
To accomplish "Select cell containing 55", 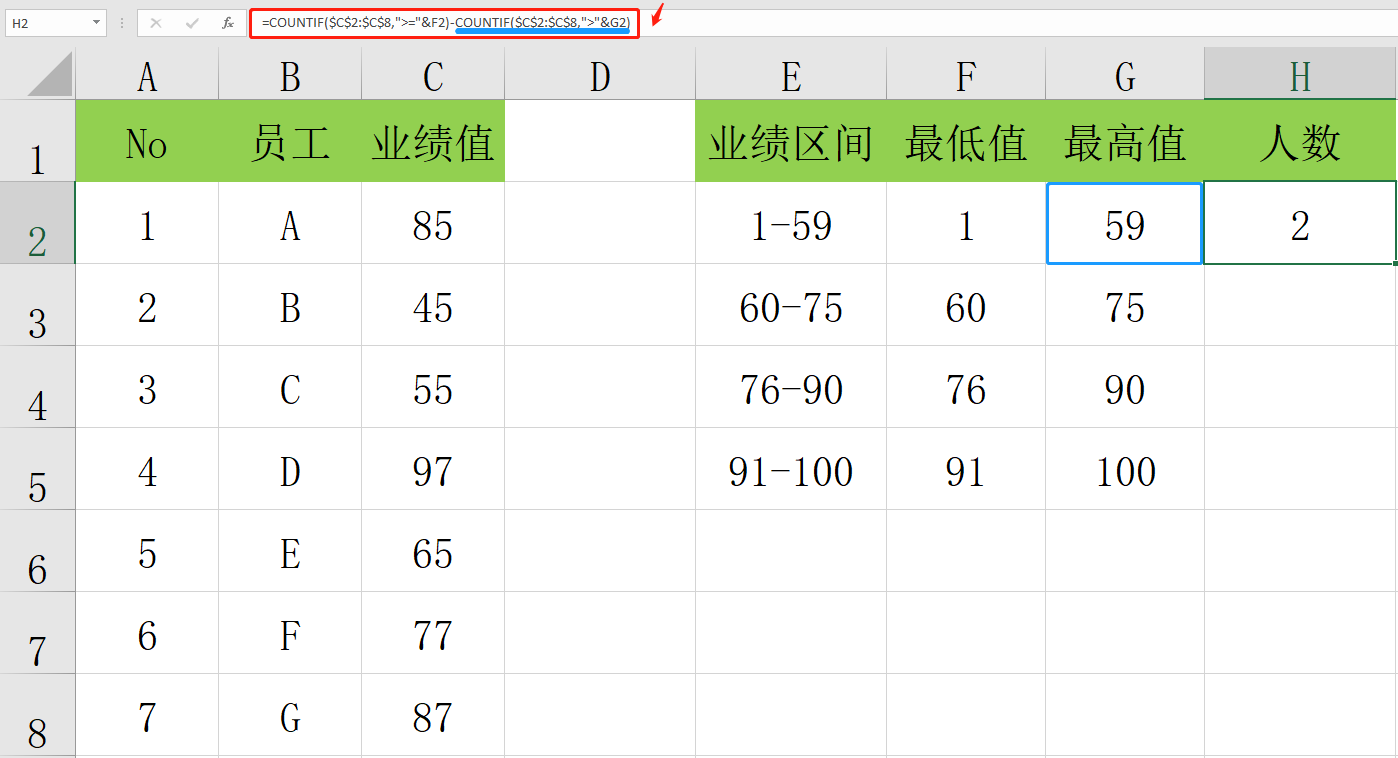I will (433, 387).
